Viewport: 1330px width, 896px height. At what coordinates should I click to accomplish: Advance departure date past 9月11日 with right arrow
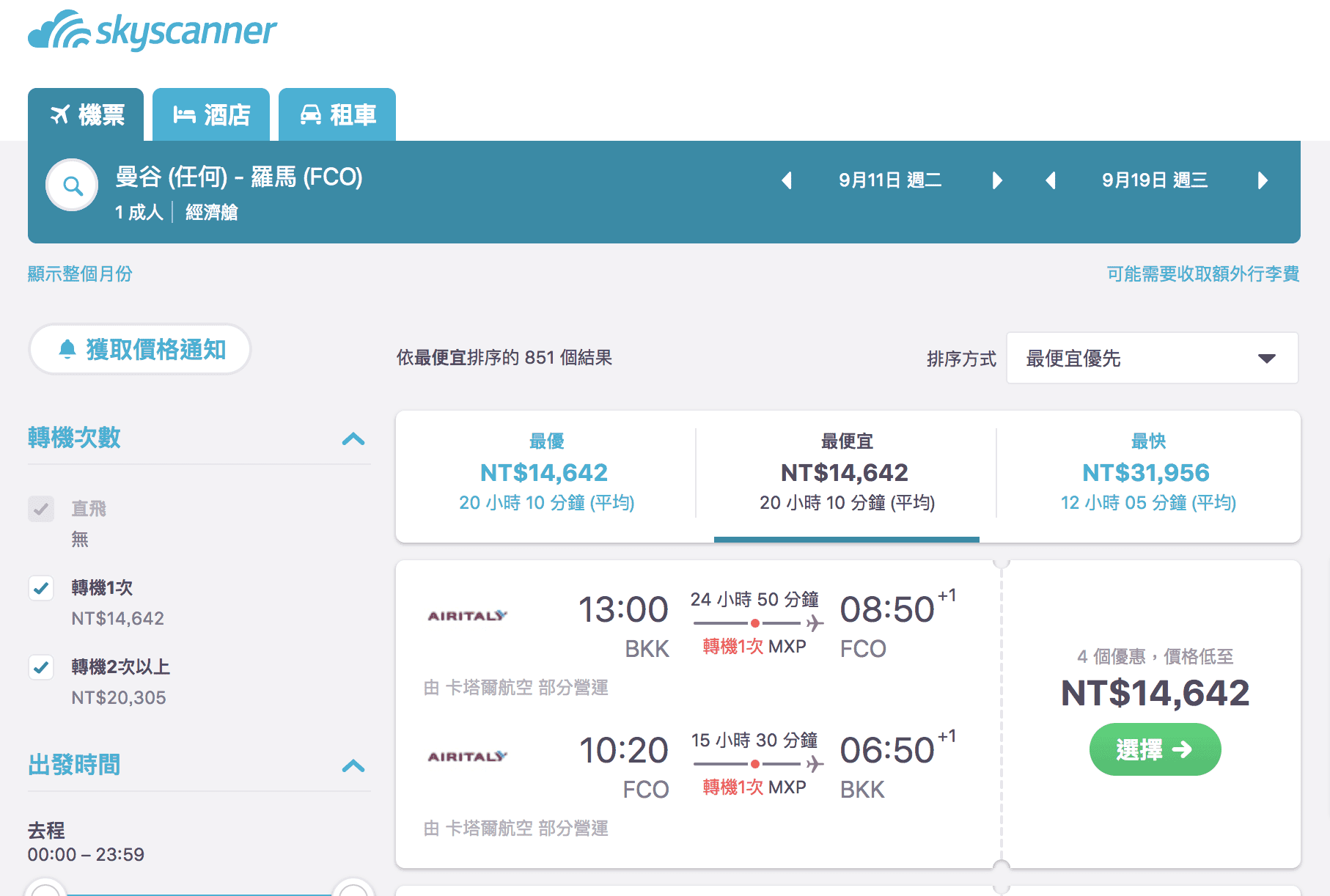pos(997,180)
